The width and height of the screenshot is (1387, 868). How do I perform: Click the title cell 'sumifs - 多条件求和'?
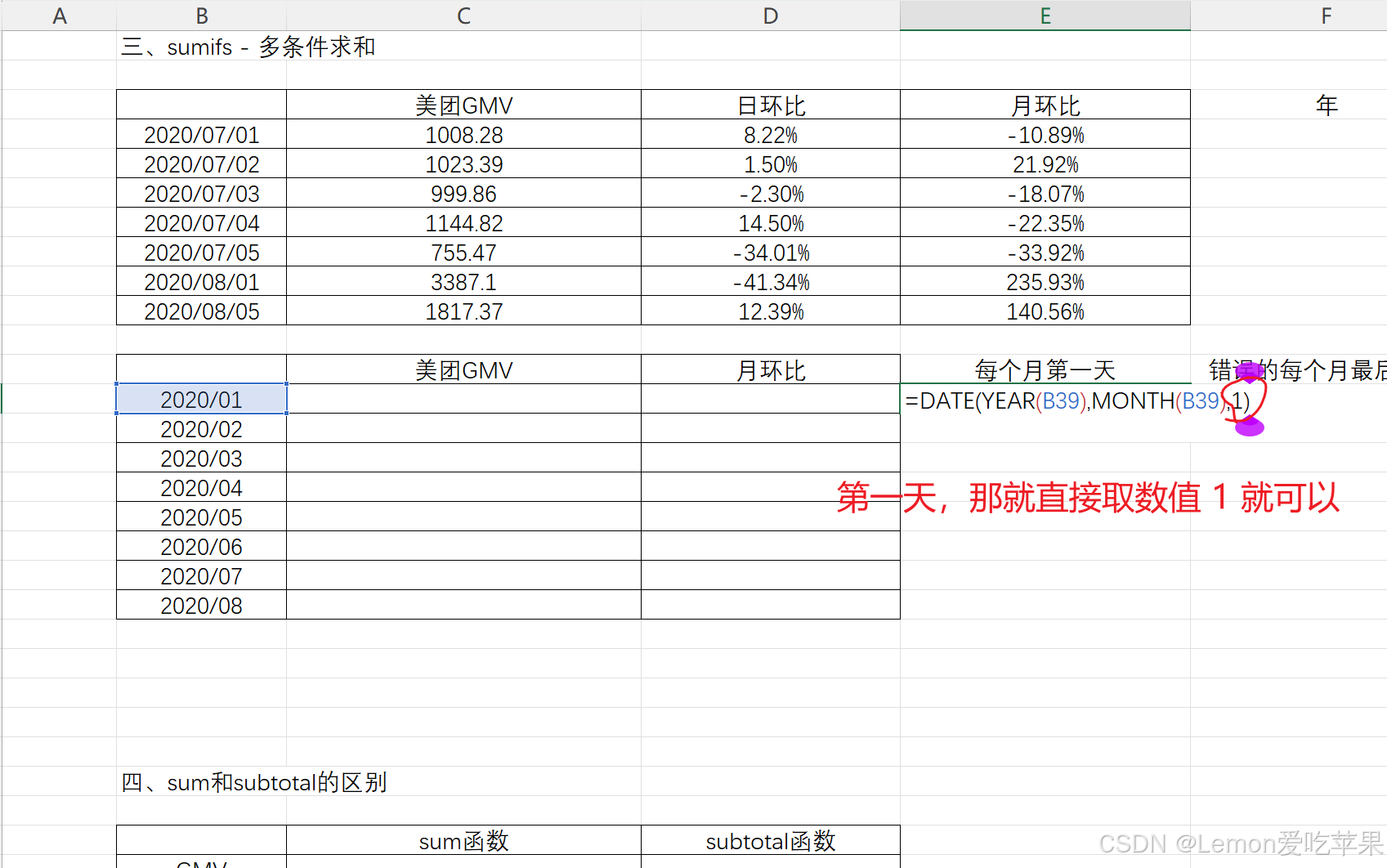tap(248, 47)
